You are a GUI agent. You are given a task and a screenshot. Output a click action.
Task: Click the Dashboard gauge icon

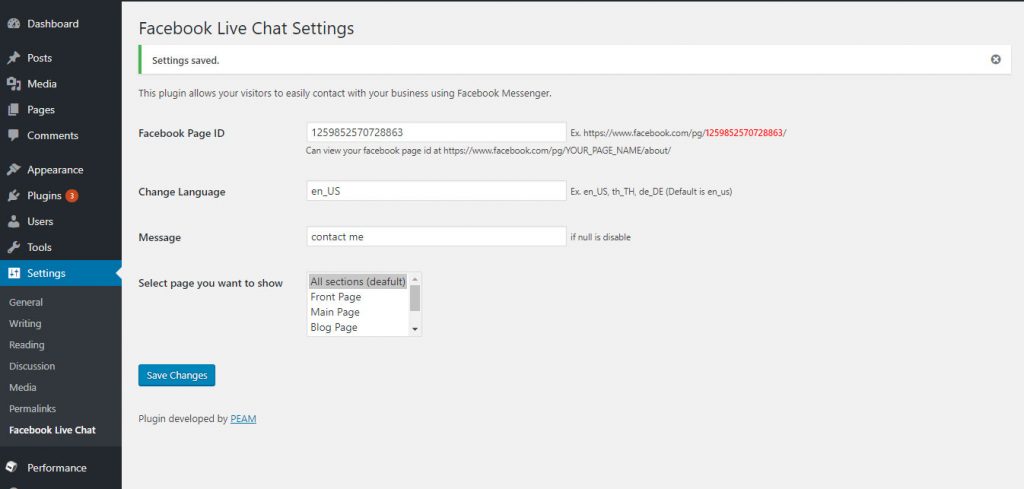point(14,23)
